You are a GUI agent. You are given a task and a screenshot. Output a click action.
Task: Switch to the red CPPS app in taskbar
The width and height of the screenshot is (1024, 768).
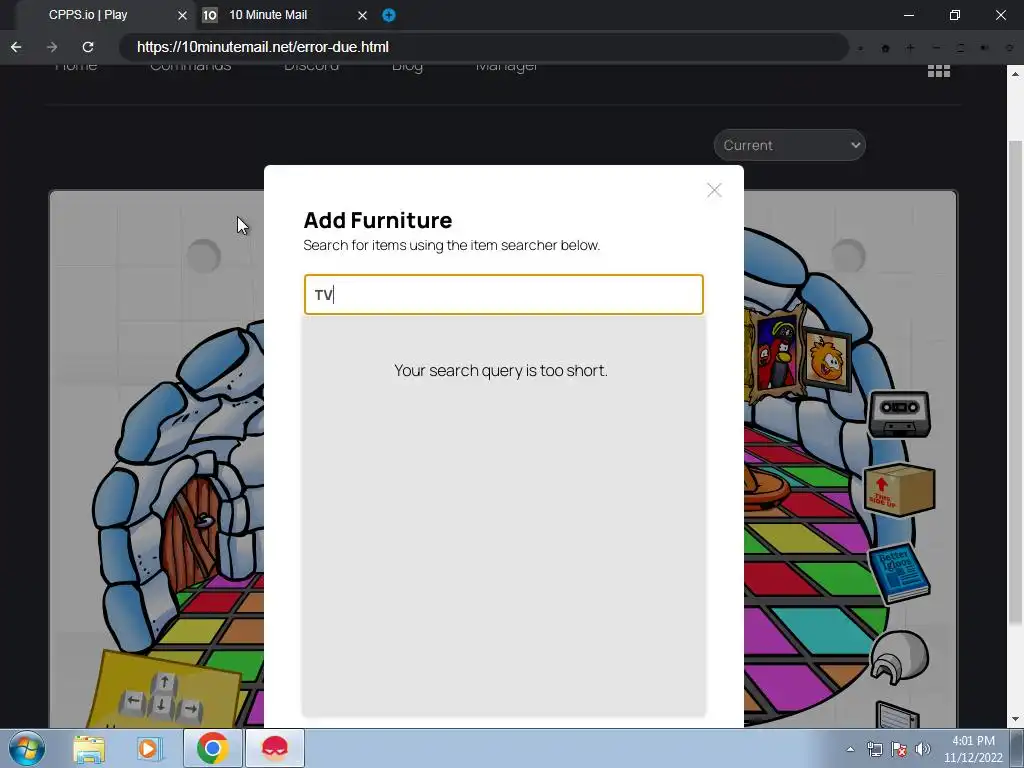(275, 748)
